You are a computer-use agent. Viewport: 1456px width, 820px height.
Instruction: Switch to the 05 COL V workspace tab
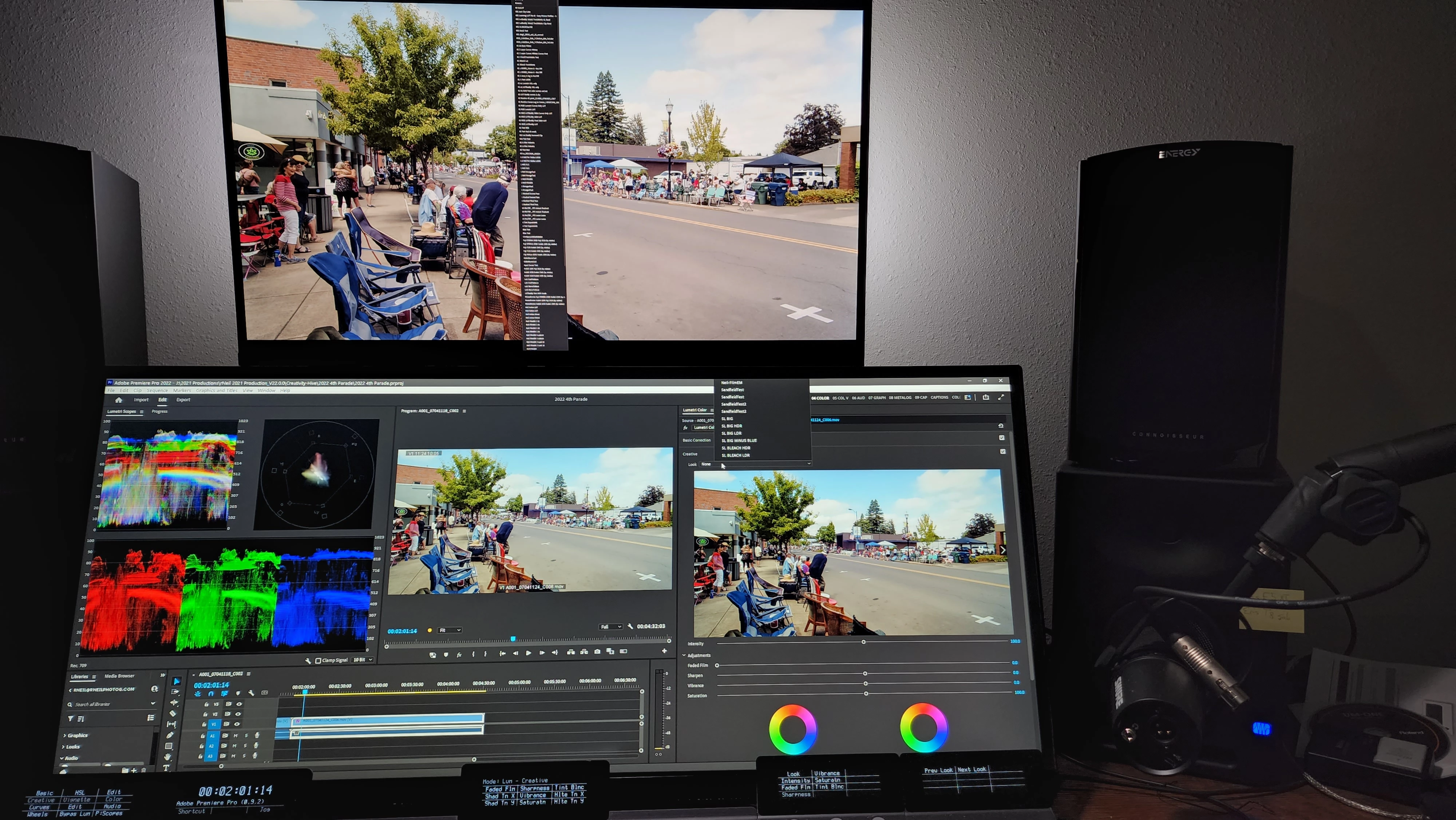click(840, 398)
